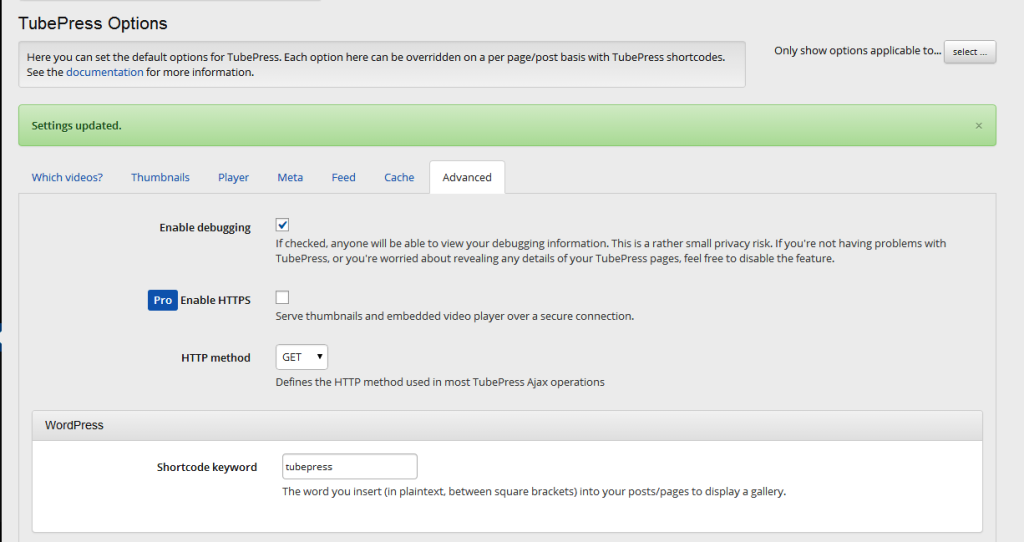The height and width of the screenshot is (542, 1024).
Task: Select the Advanced tab
Action: (467, 178)
